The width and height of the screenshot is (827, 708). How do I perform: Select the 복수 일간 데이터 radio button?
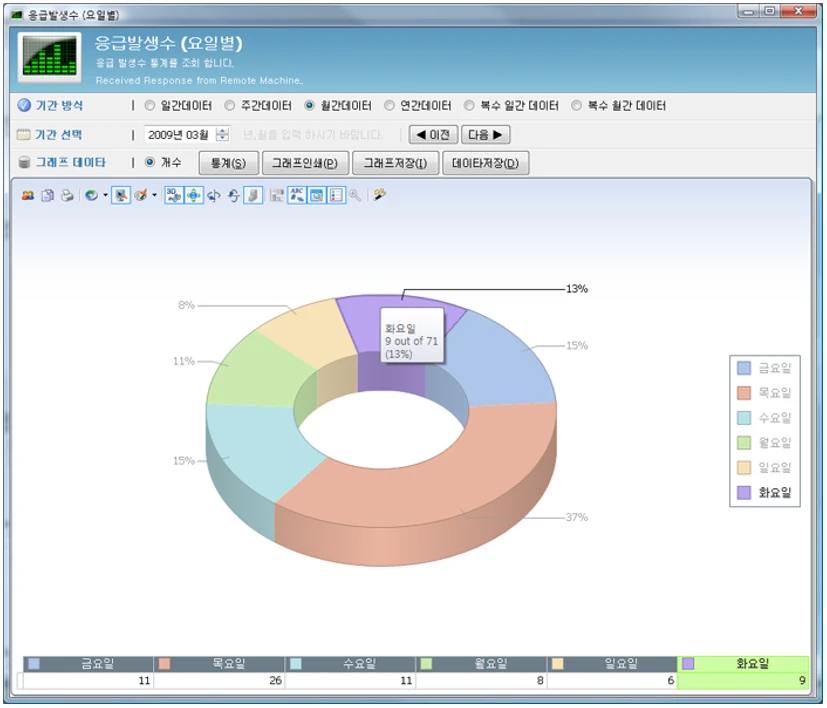(x=469, y=106)
